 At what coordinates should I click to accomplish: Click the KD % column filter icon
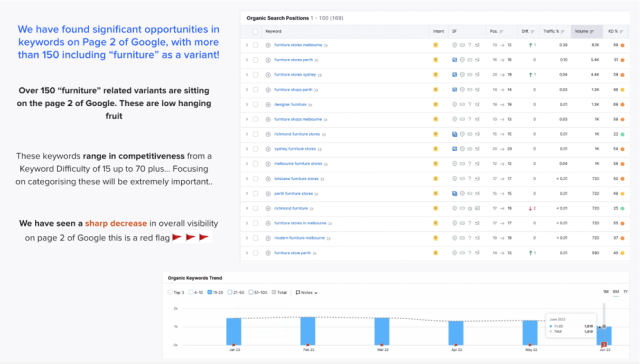tap(622, 31)
